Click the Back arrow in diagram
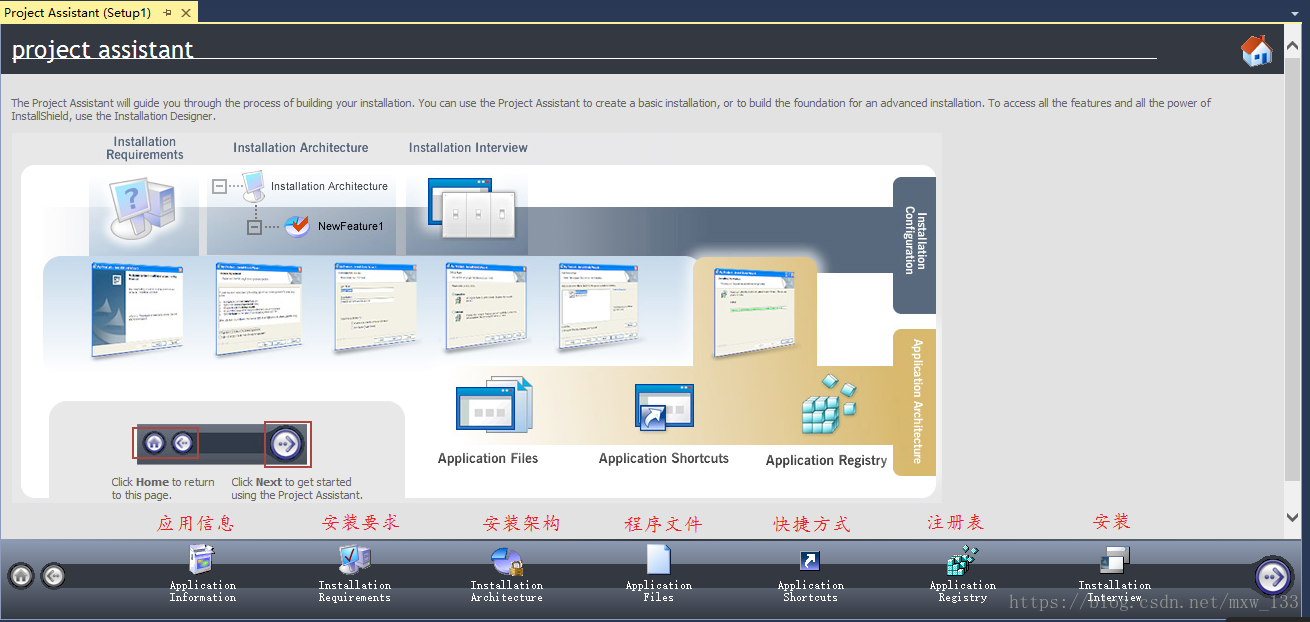1310x622 pixels. pyautogui.click(x=182, y=443)
